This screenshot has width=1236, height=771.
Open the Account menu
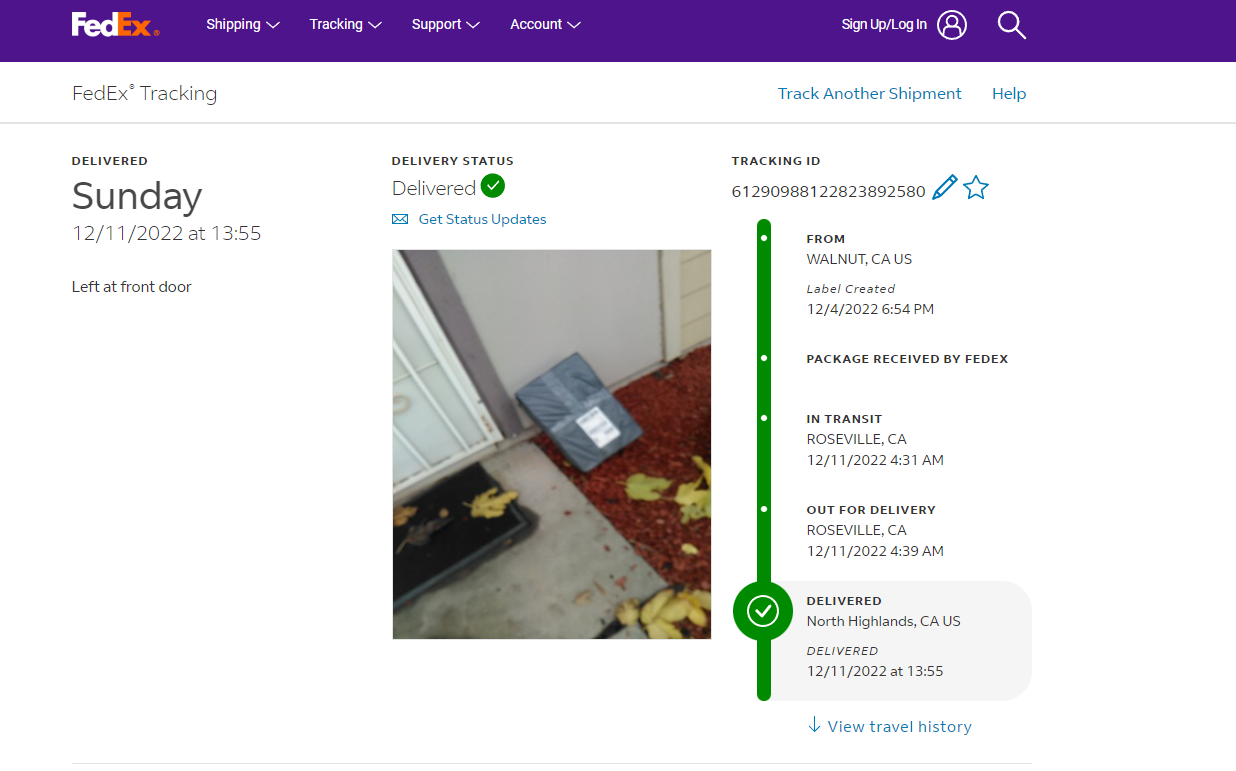point(545,25)
